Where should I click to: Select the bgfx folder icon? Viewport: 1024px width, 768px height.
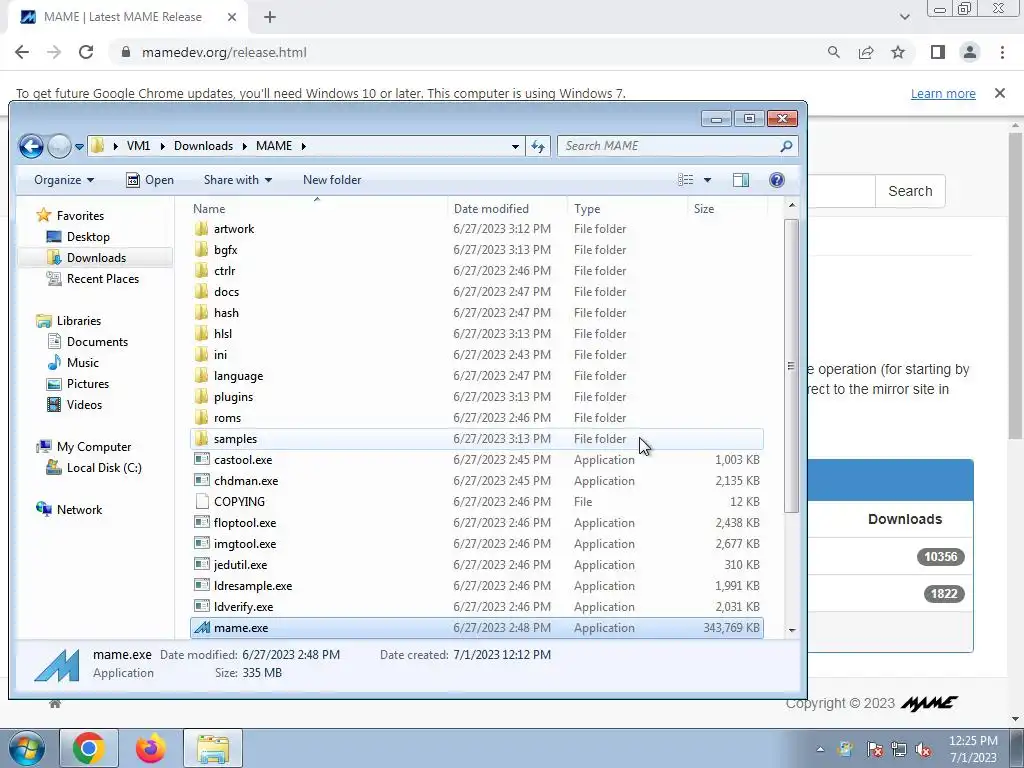tap(202, 250)
